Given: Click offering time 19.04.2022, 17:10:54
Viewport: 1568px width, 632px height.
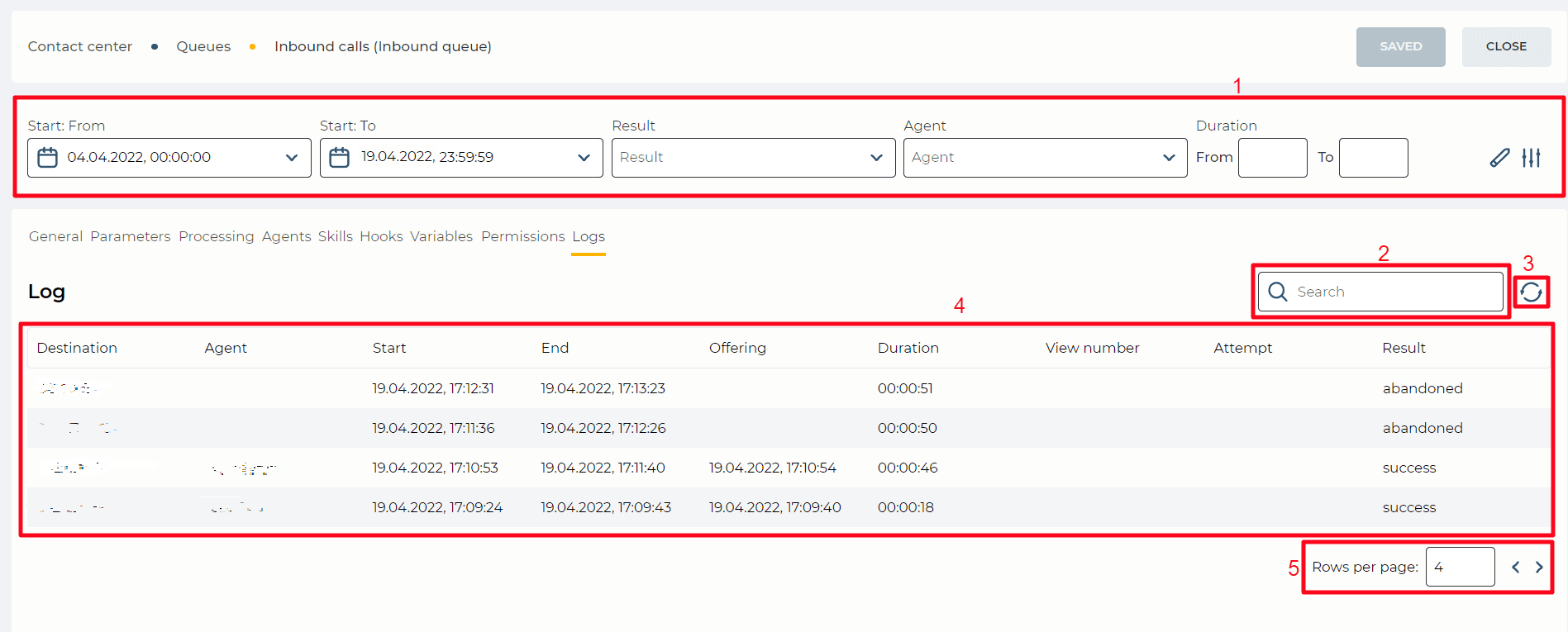Looking at the screenshot, I should (773, 468).
